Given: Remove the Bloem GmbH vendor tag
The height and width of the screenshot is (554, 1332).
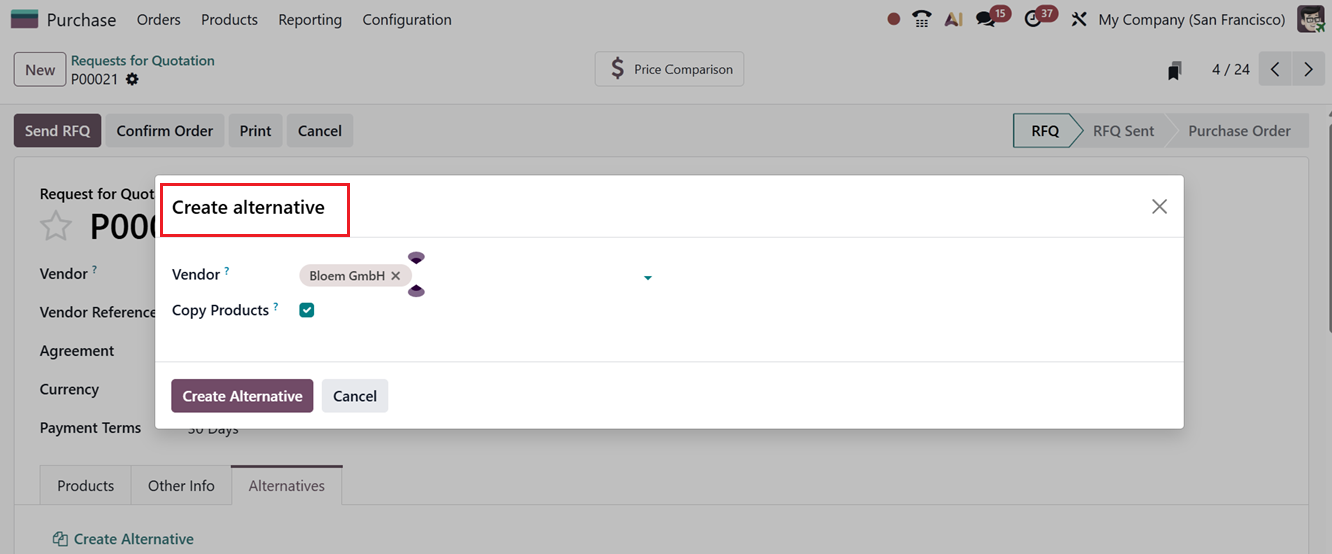Looking at the screenshot, I should coord(396,276).
